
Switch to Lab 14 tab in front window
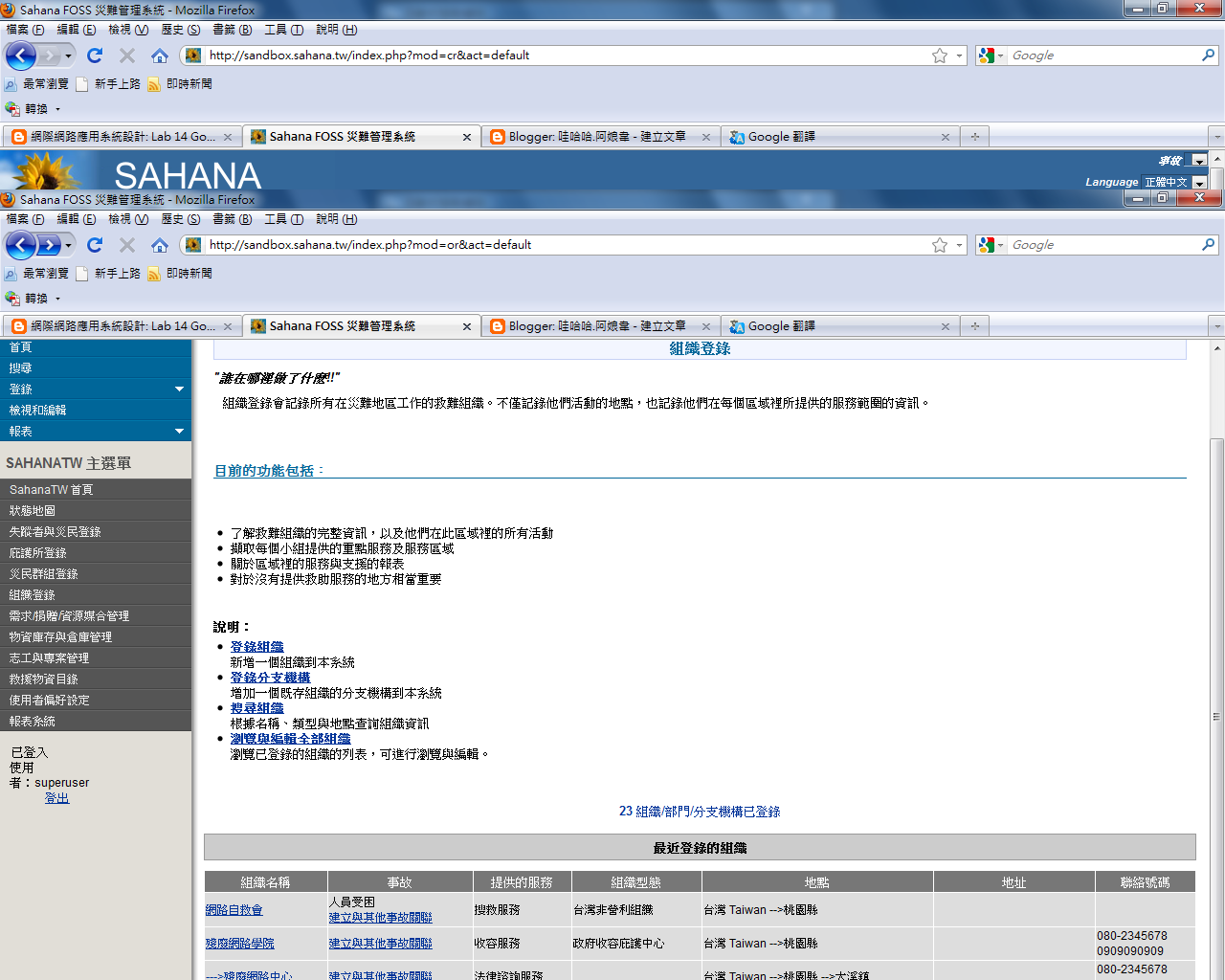(x=122, y=326)
